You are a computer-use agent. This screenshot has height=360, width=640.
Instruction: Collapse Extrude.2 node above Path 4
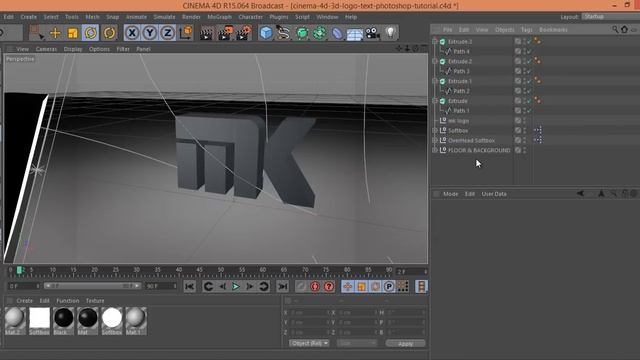click(x=435, y=42)
